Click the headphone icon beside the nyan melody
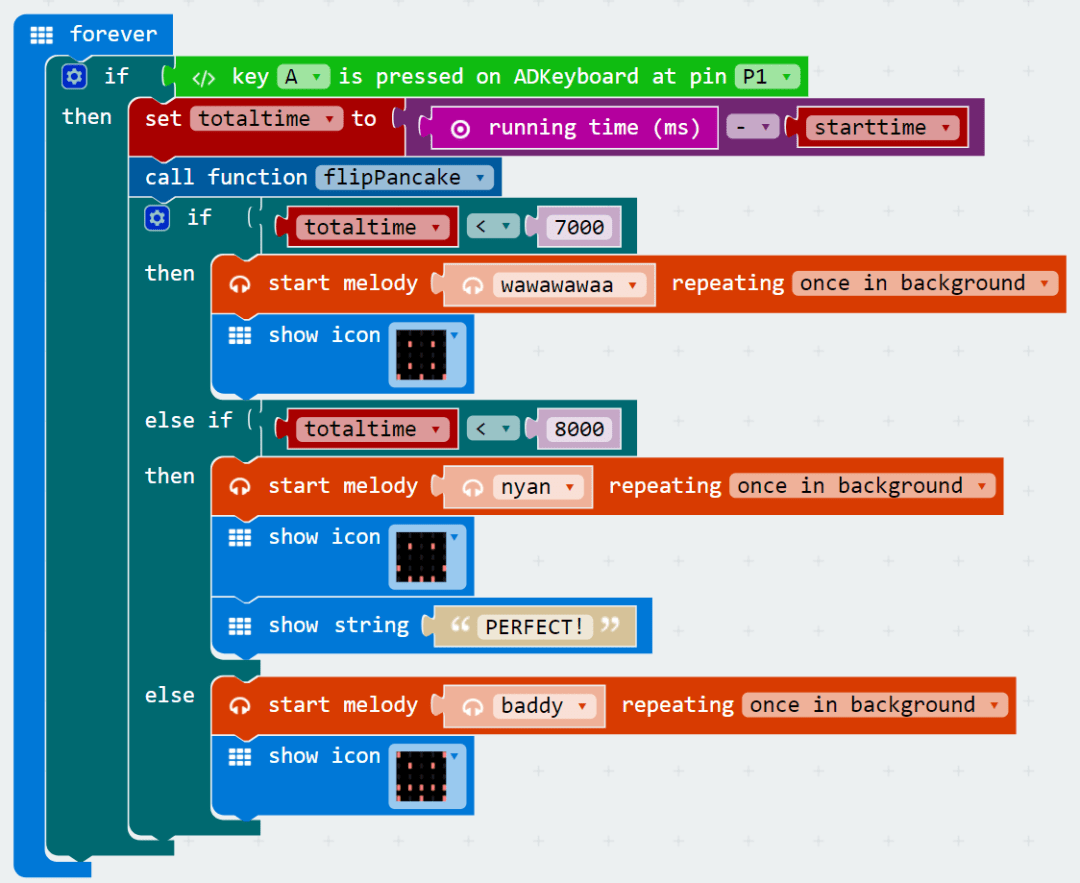The image size is (1080, 883). coord(472,488)
